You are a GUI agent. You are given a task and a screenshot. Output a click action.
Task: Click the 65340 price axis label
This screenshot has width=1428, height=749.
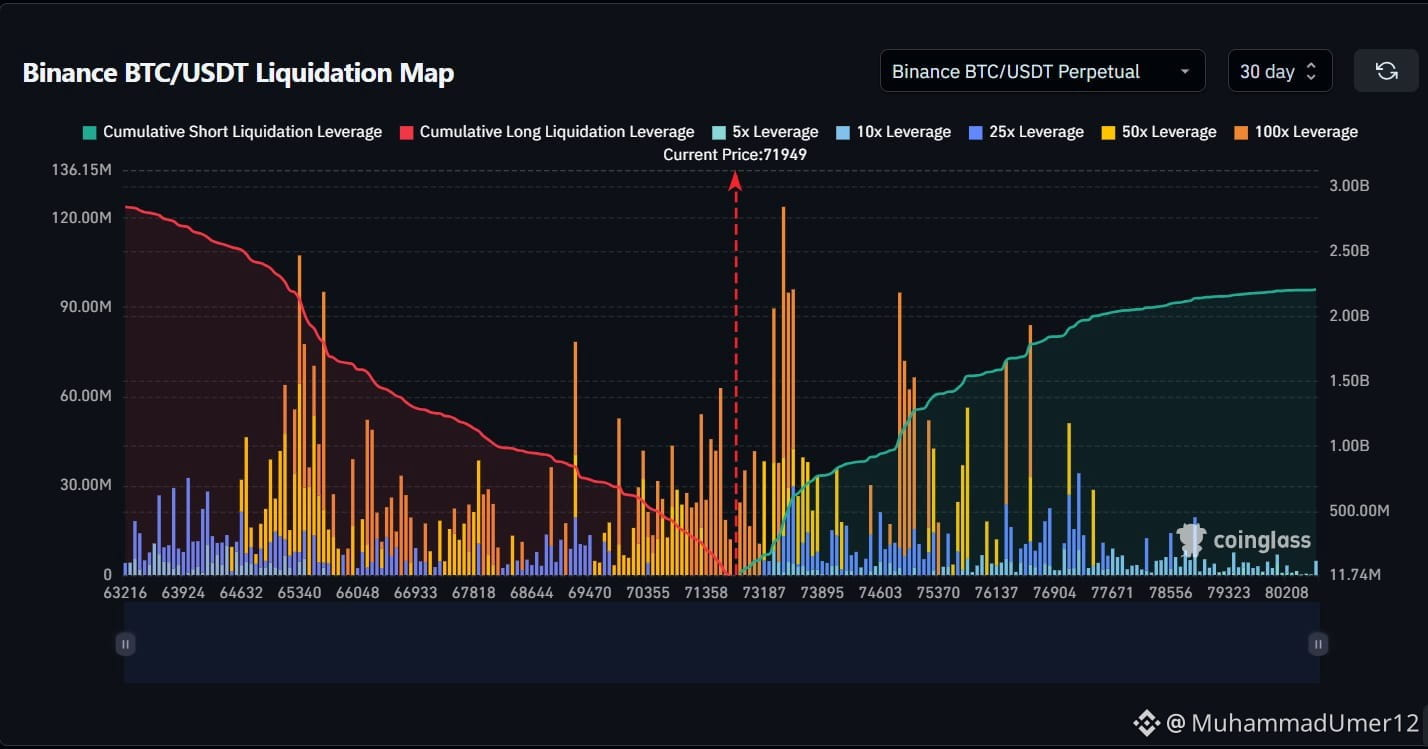(299, 593)
